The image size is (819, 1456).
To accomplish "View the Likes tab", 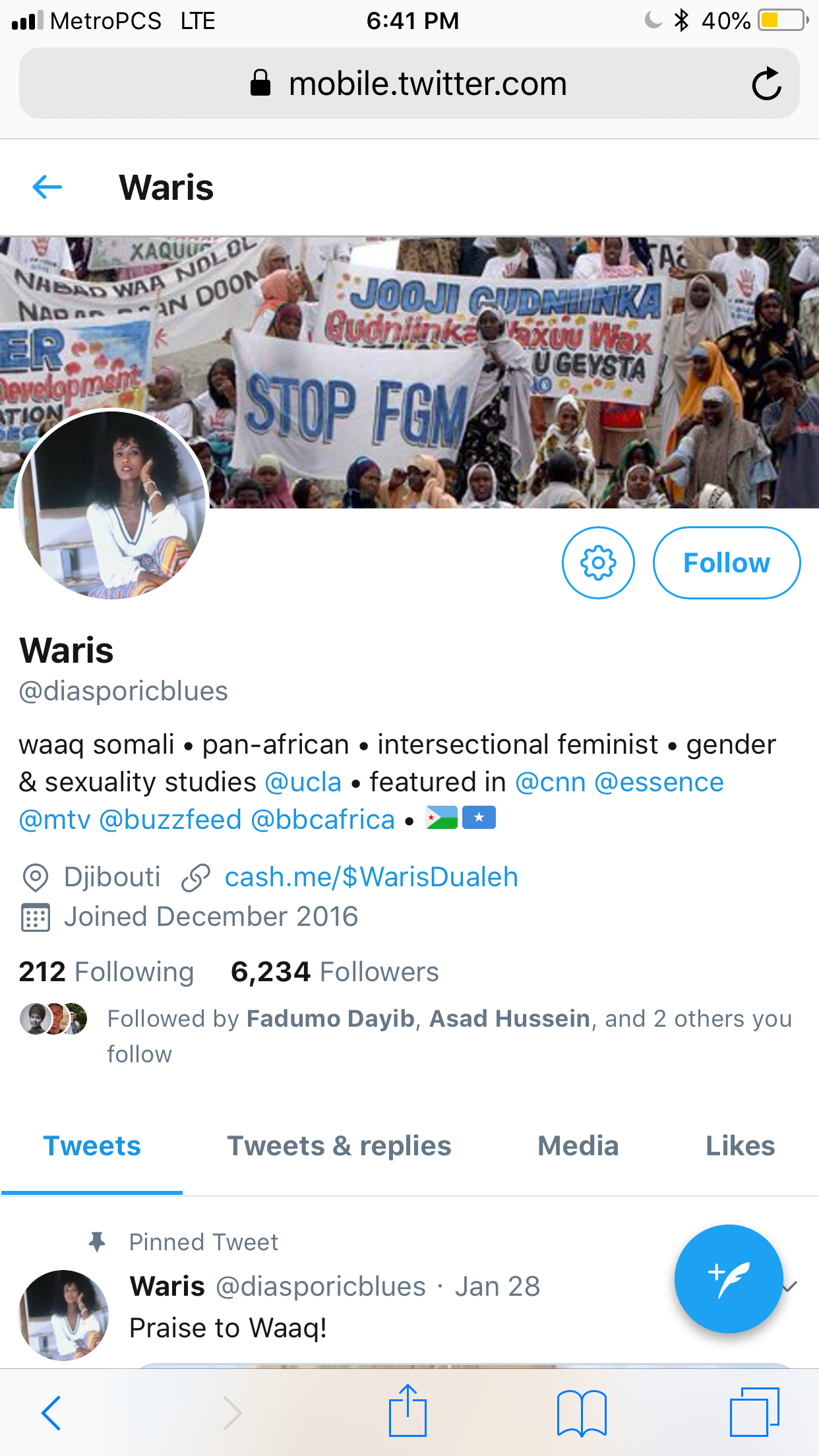I will (740, 1146).
